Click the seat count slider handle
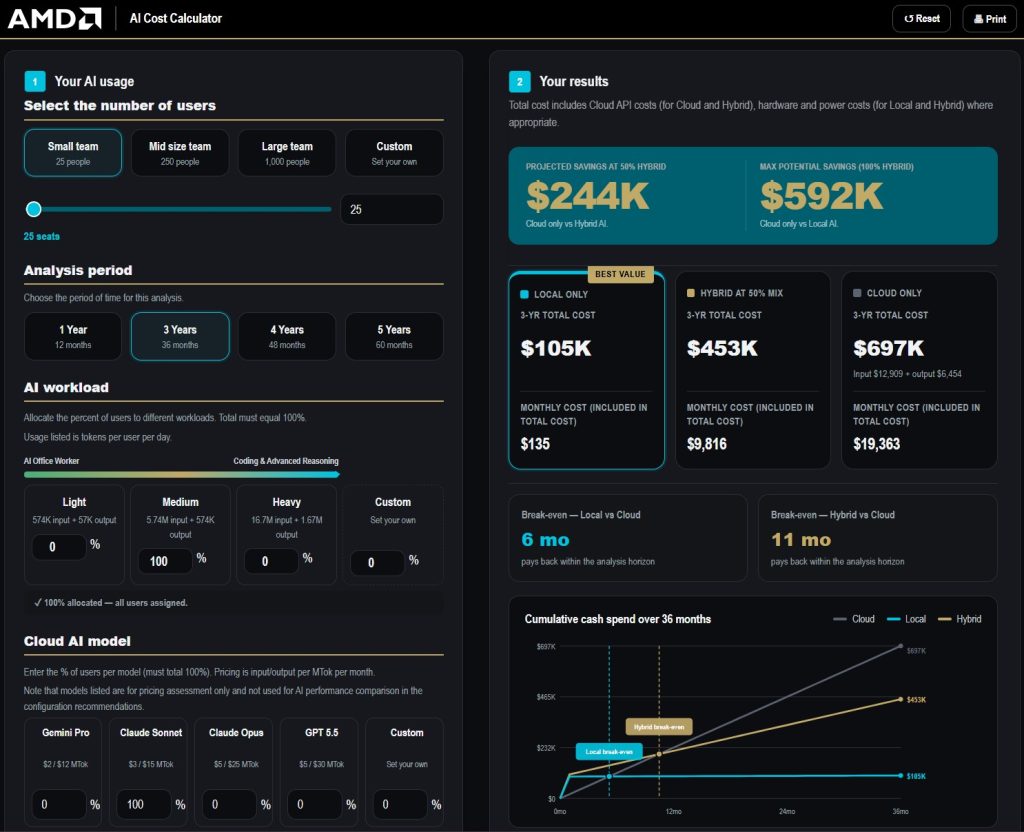The height and width of the screenshot is (832, 1024). (33, 209)
